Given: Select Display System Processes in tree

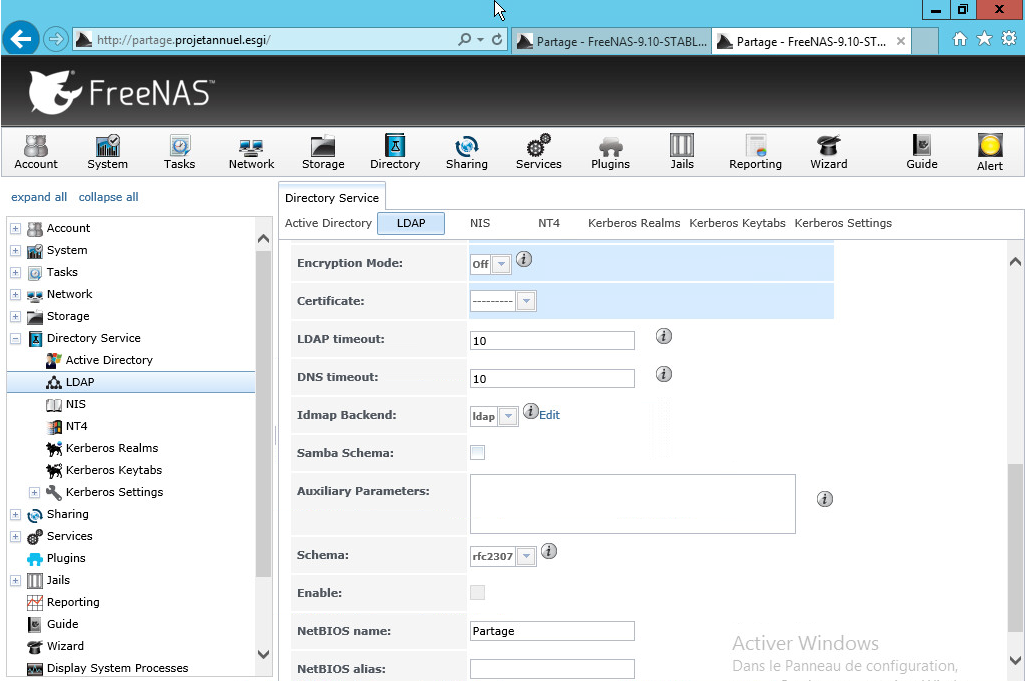Looking at the screenshot, I should [117, 668].
